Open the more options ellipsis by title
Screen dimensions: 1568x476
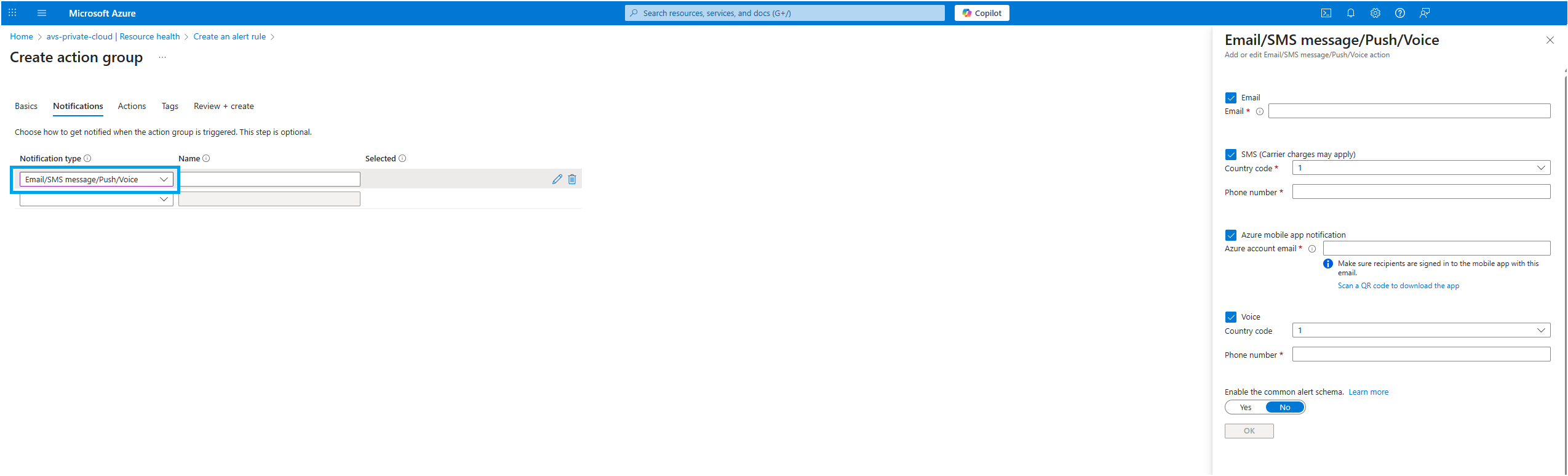point(162,57)
